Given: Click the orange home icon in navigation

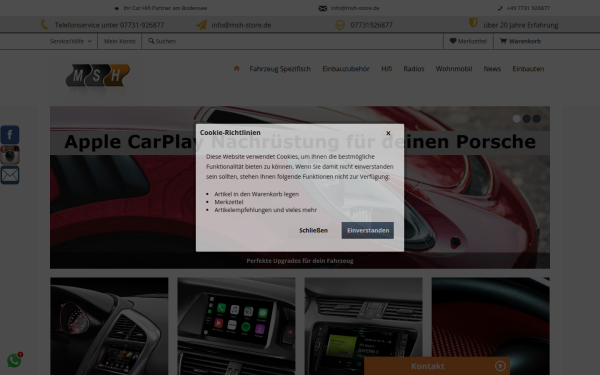Looking at the screenshot, I should point(236,68).
